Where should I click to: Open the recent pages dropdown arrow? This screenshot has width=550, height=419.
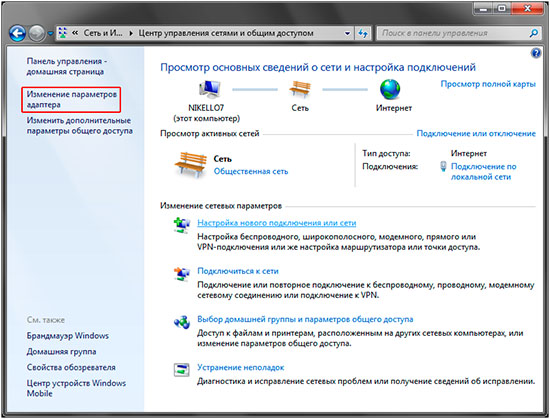50,34
